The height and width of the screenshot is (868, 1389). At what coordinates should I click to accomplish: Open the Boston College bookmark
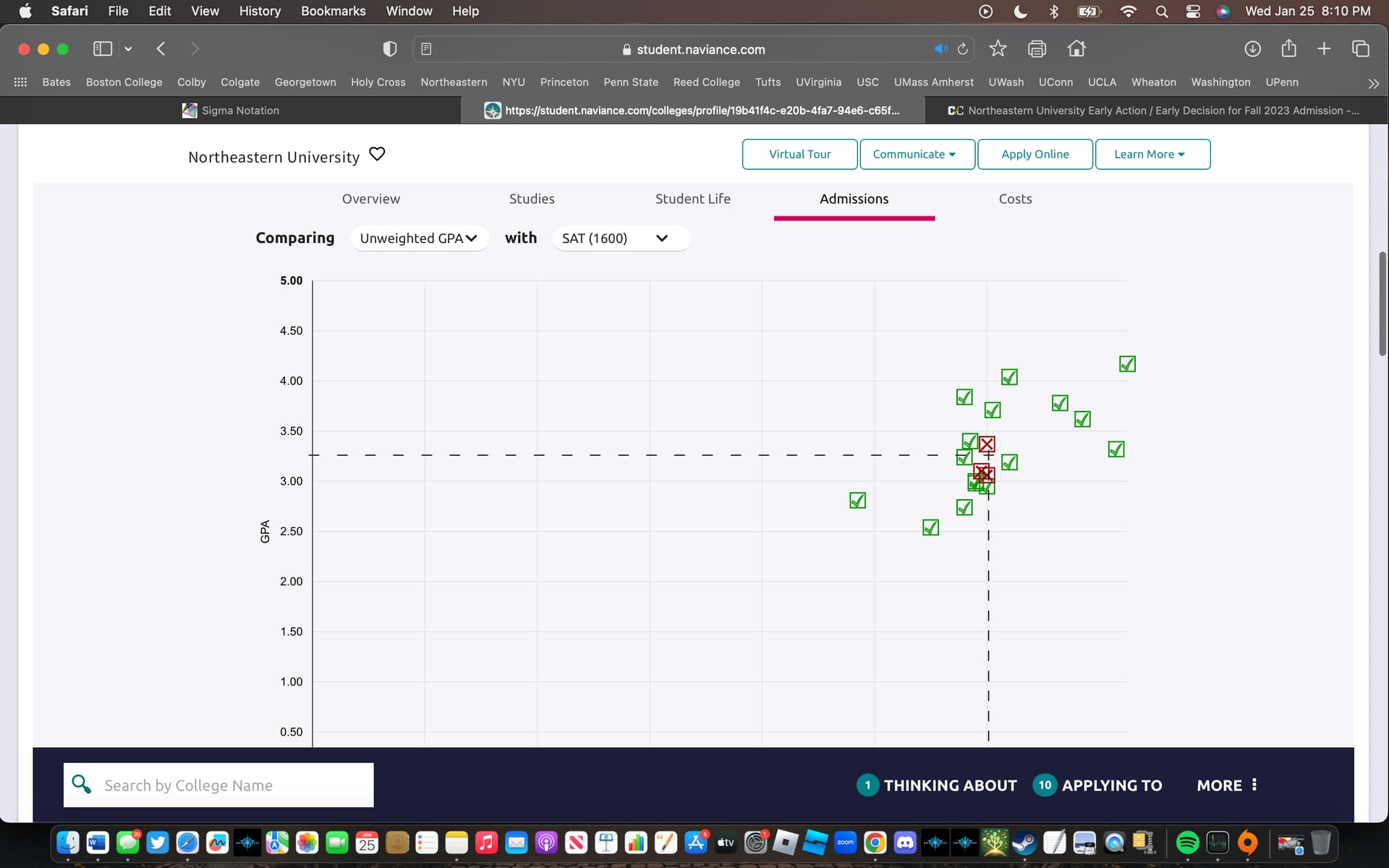click(124, 82)
